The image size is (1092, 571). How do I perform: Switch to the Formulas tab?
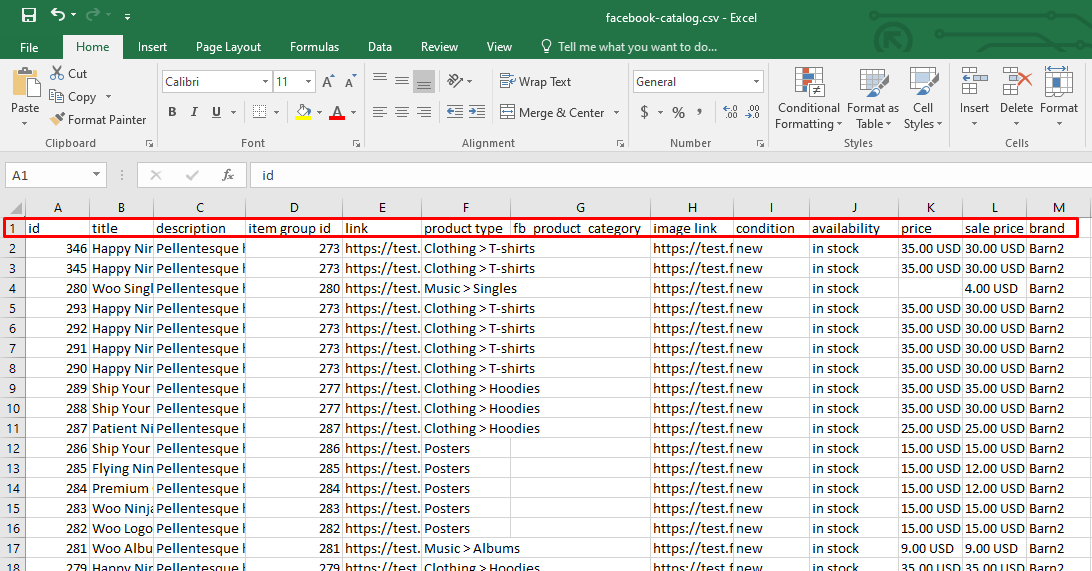coord(314,47)
